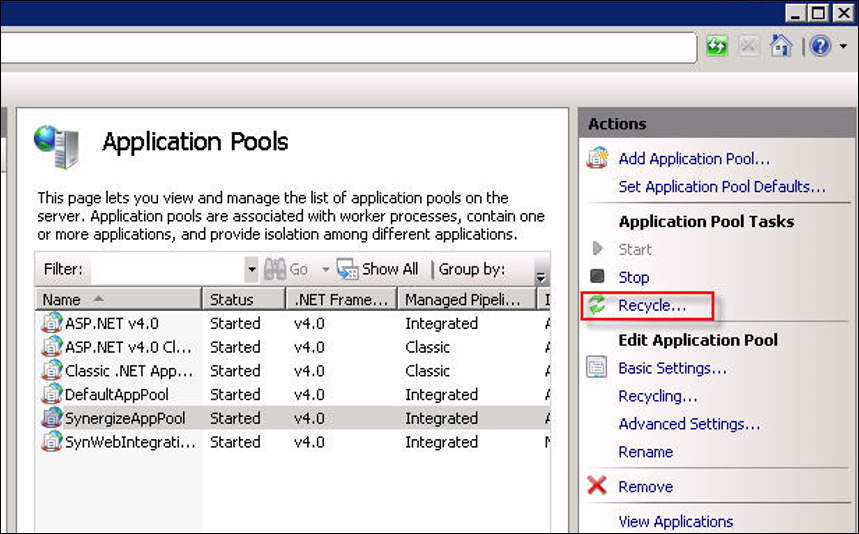Click the Status column header
The image size is (859, 534).
[244, 299]
